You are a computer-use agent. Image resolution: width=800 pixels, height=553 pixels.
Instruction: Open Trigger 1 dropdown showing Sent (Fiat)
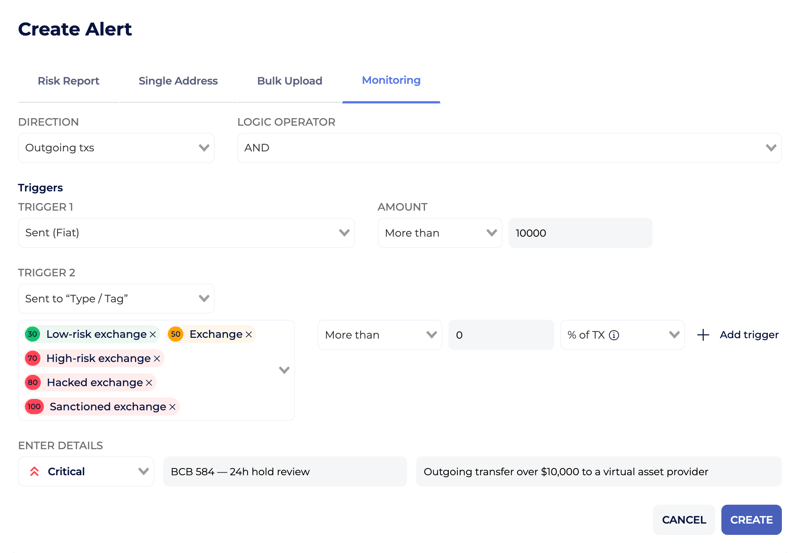pos(186,233)
